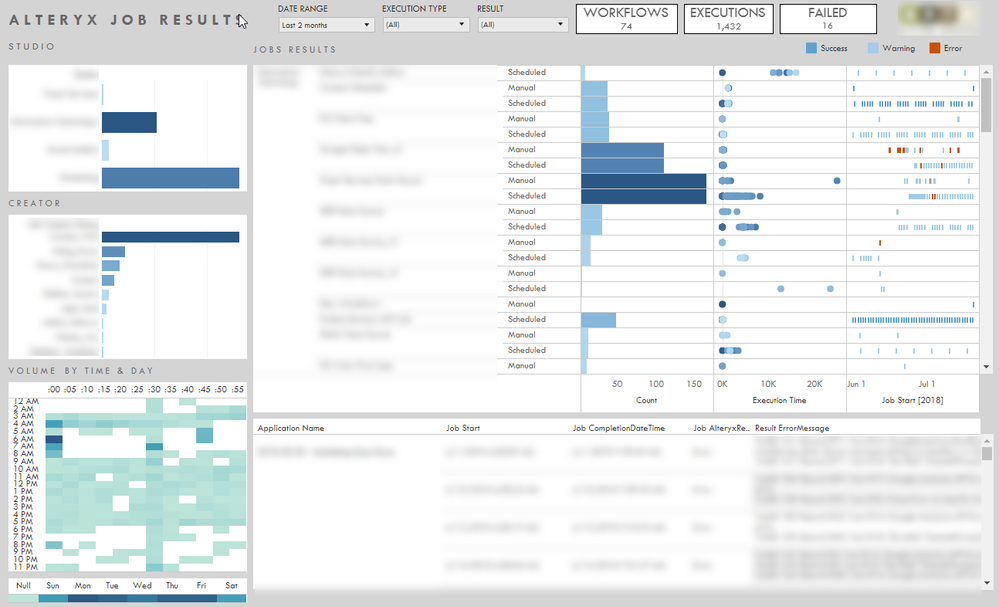999x607 pixels.
Task: Select the longest bar in the Creator chart
Action: tap(170, 237)
